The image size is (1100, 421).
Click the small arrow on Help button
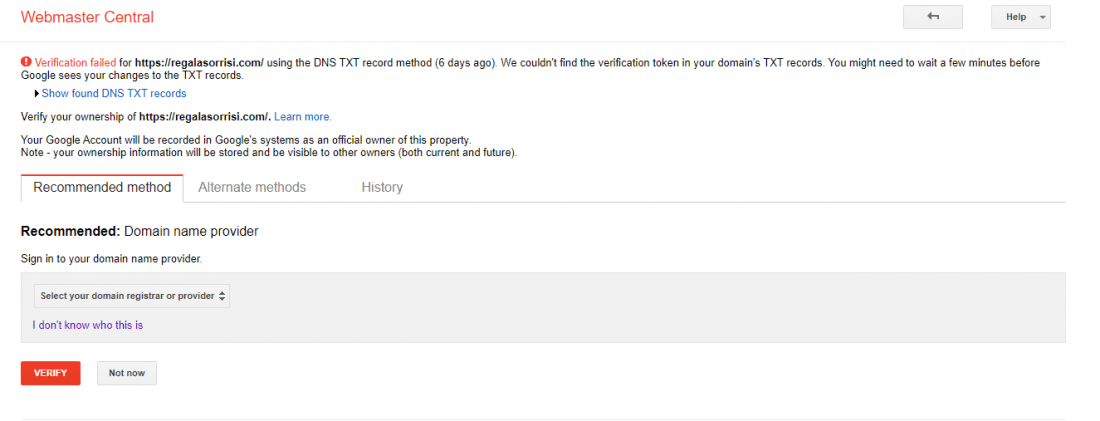point(1042,18)
